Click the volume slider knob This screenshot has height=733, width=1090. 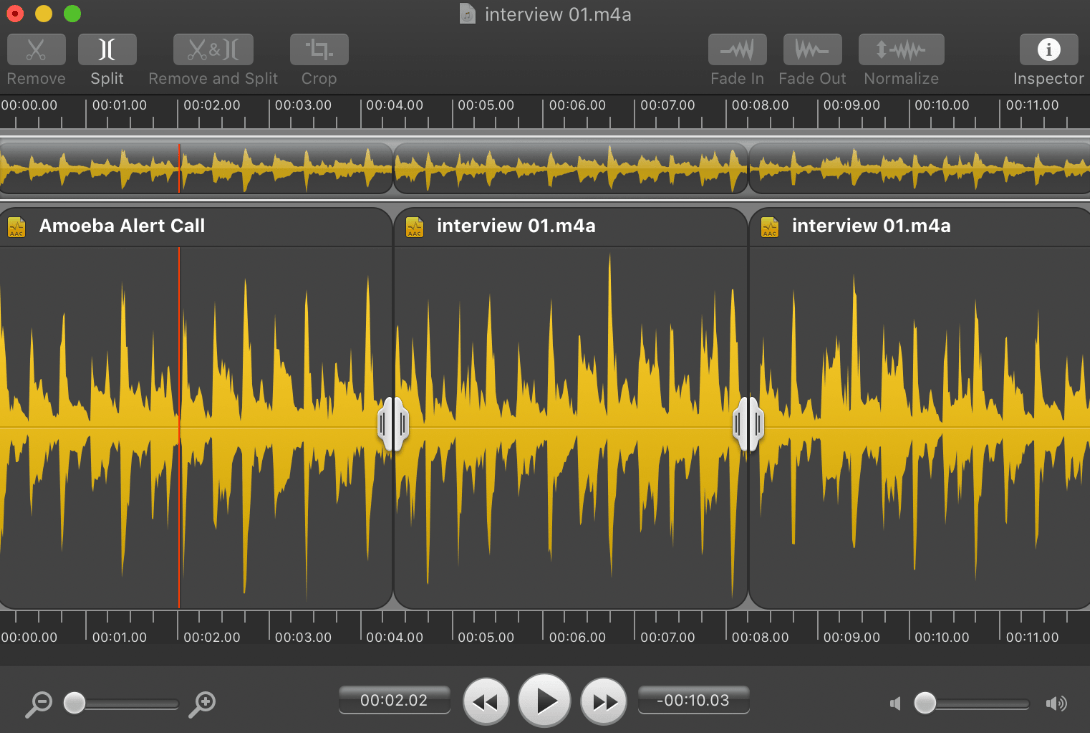tap(925, 703)
